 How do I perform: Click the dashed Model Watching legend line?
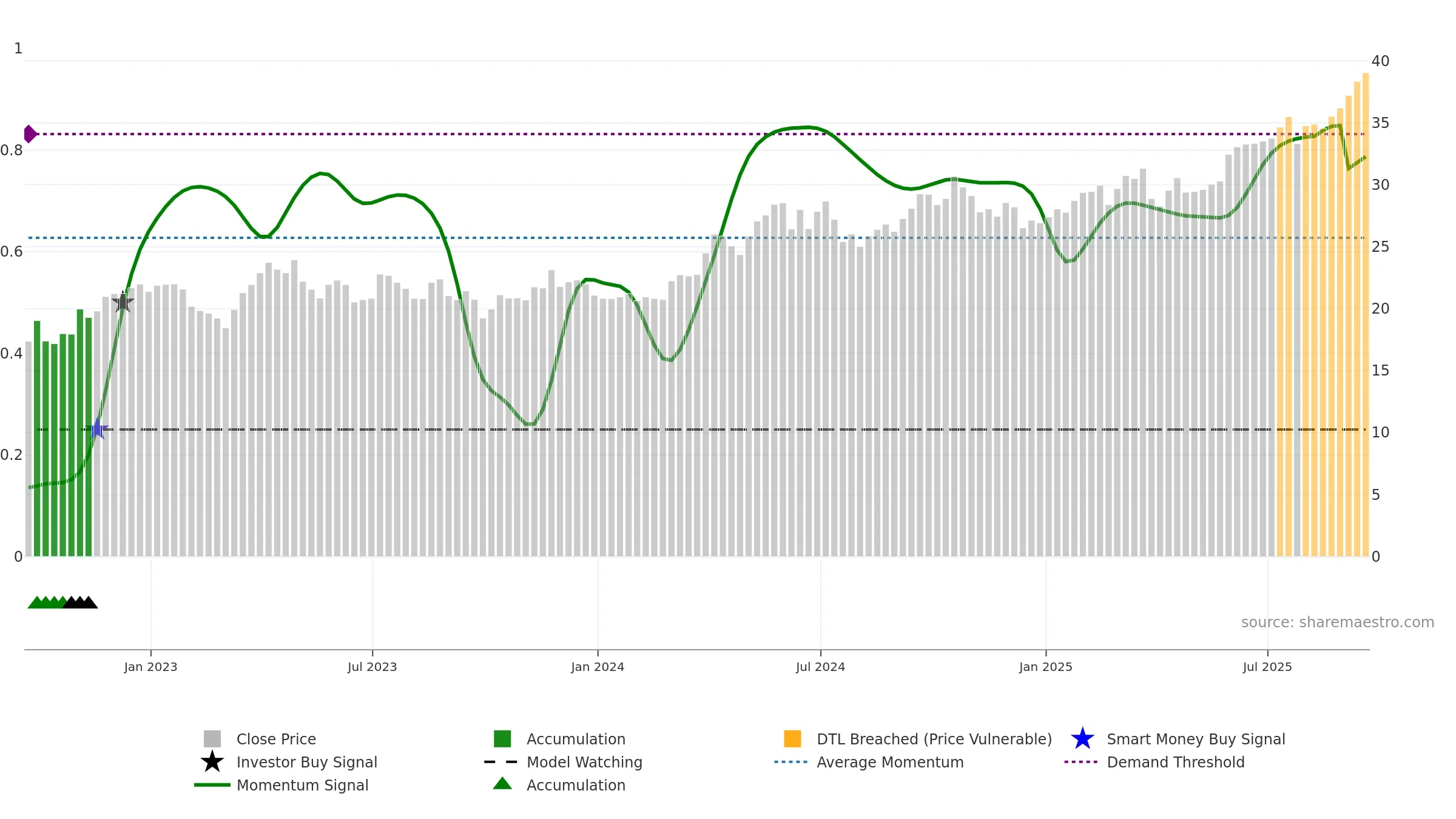[x=501, y=762]
